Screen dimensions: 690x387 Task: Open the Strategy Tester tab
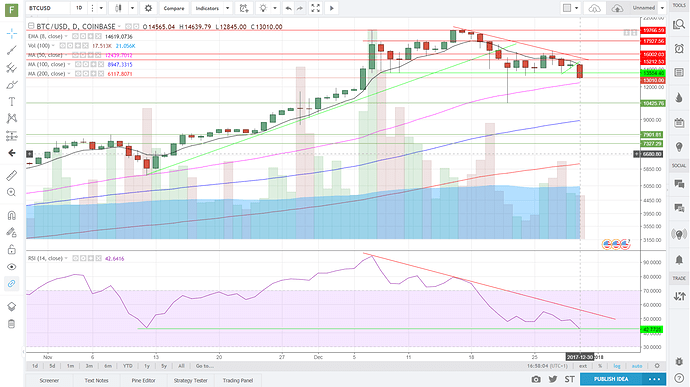coord(191,380)
